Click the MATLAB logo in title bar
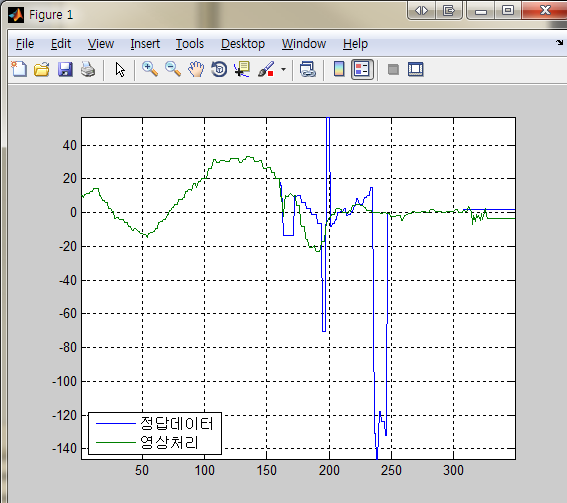Screen dimensions: 567x503 16,15
